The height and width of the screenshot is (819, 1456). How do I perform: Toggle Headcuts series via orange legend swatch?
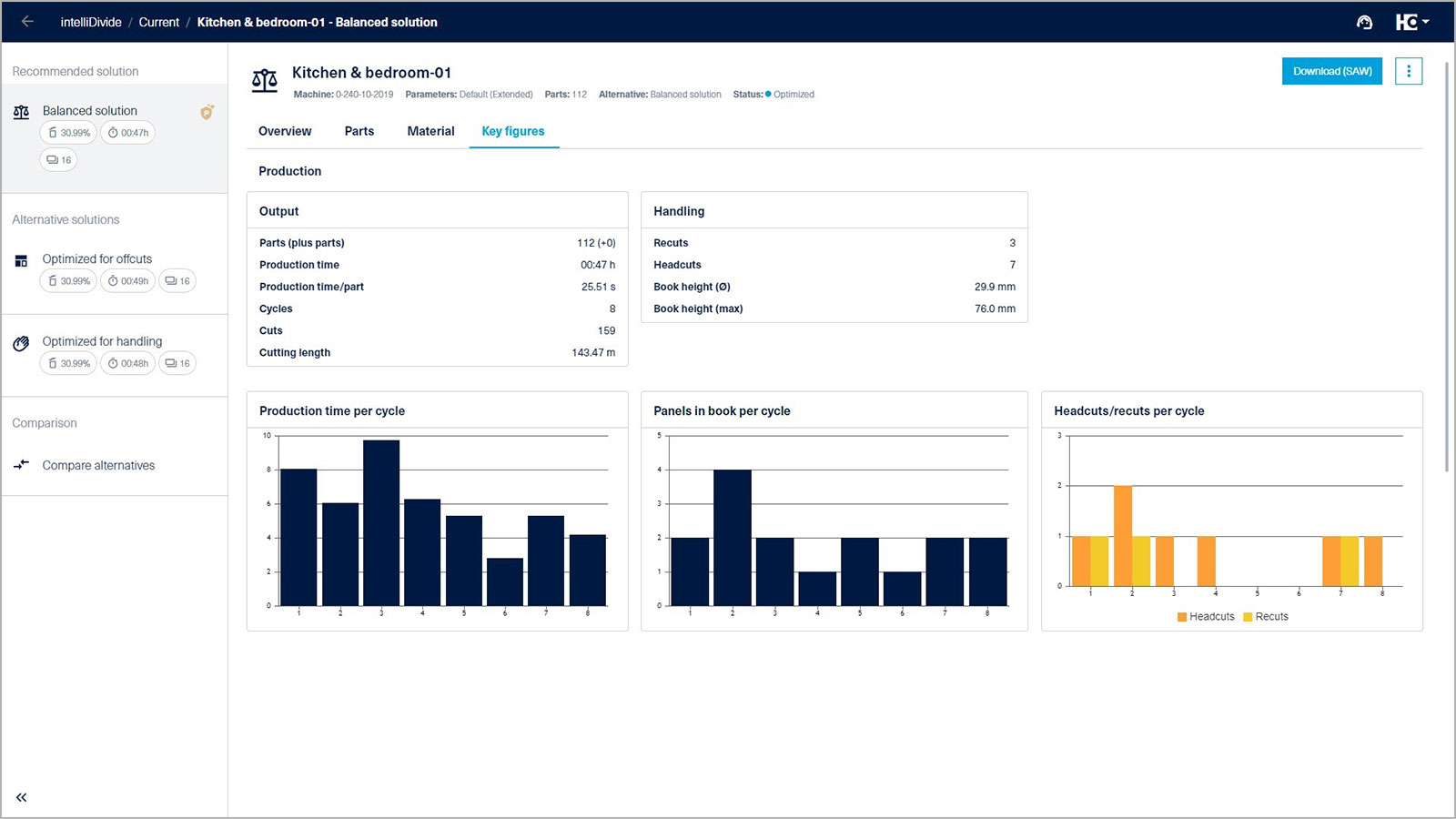click(1182, 617)
